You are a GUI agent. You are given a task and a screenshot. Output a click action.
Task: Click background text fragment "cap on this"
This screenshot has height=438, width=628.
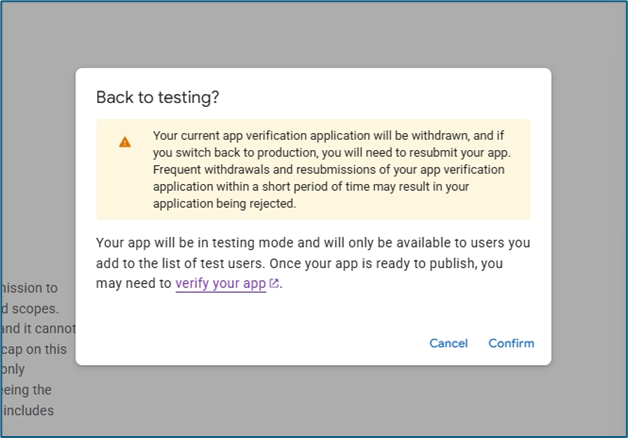33,349
